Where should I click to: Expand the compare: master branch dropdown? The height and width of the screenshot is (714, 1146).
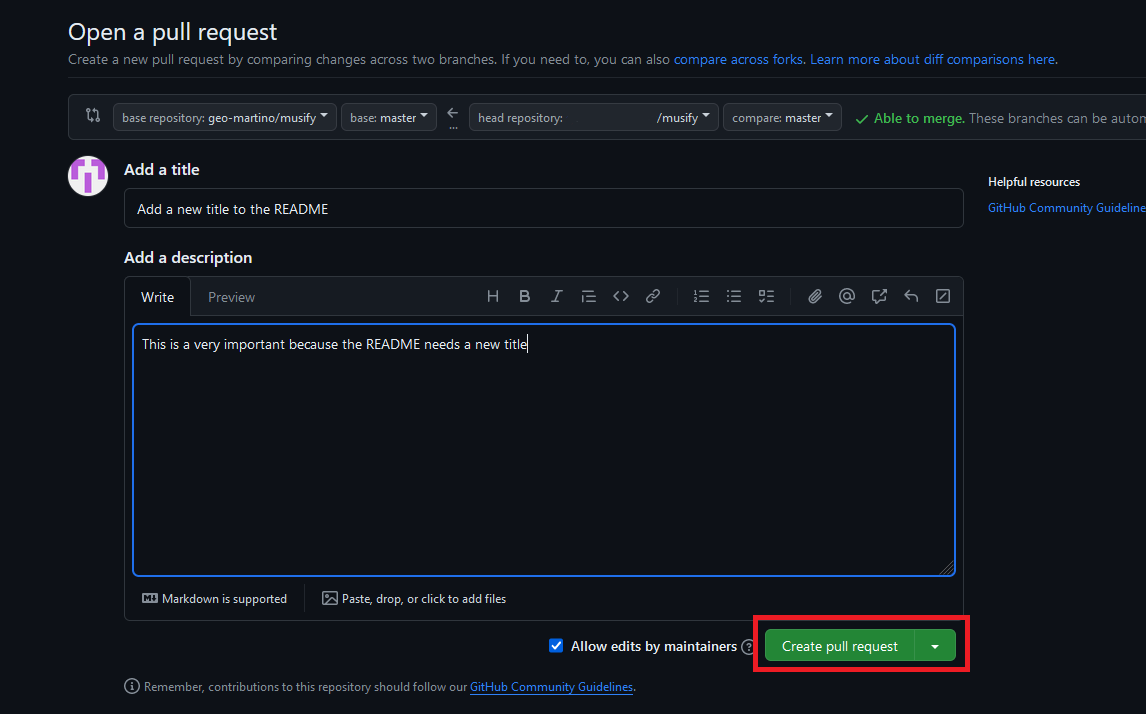click(x=782, y=118)
